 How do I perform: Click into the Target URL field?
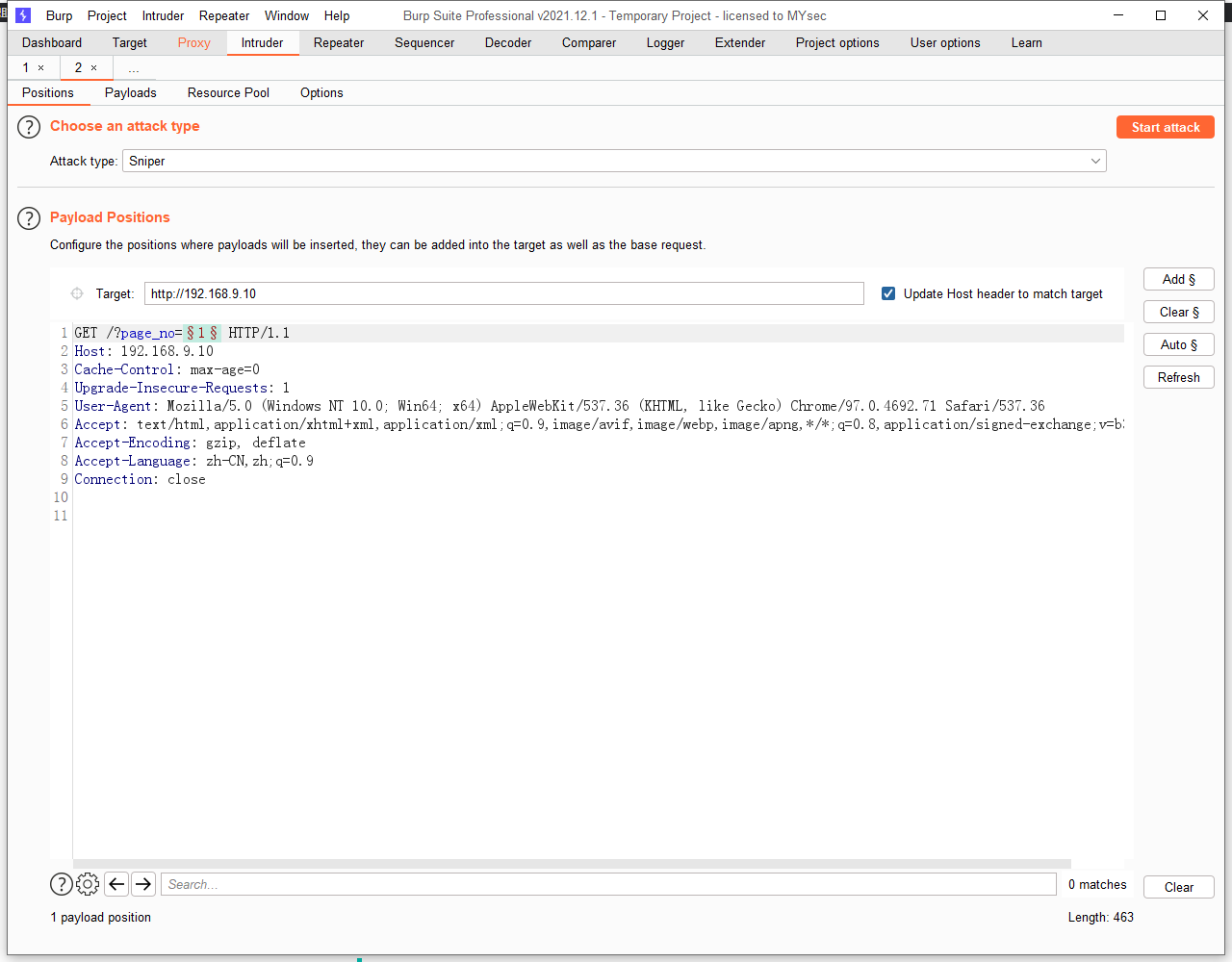point(503,293)
